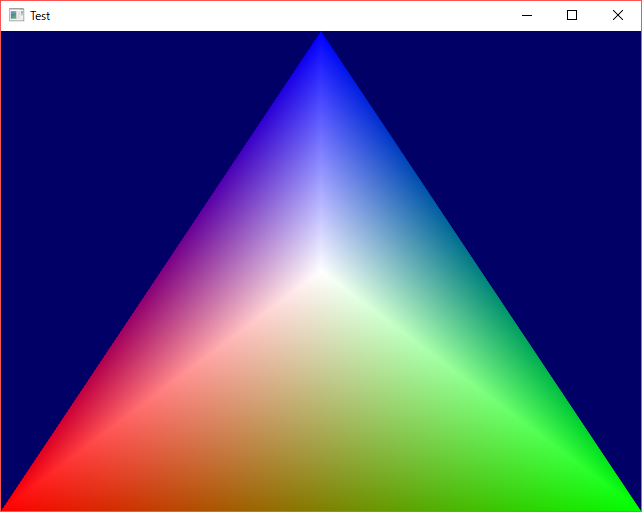The image size is (642, 512).
Task: Click the blue top vertex of triangle
Action: pos(321,45)
